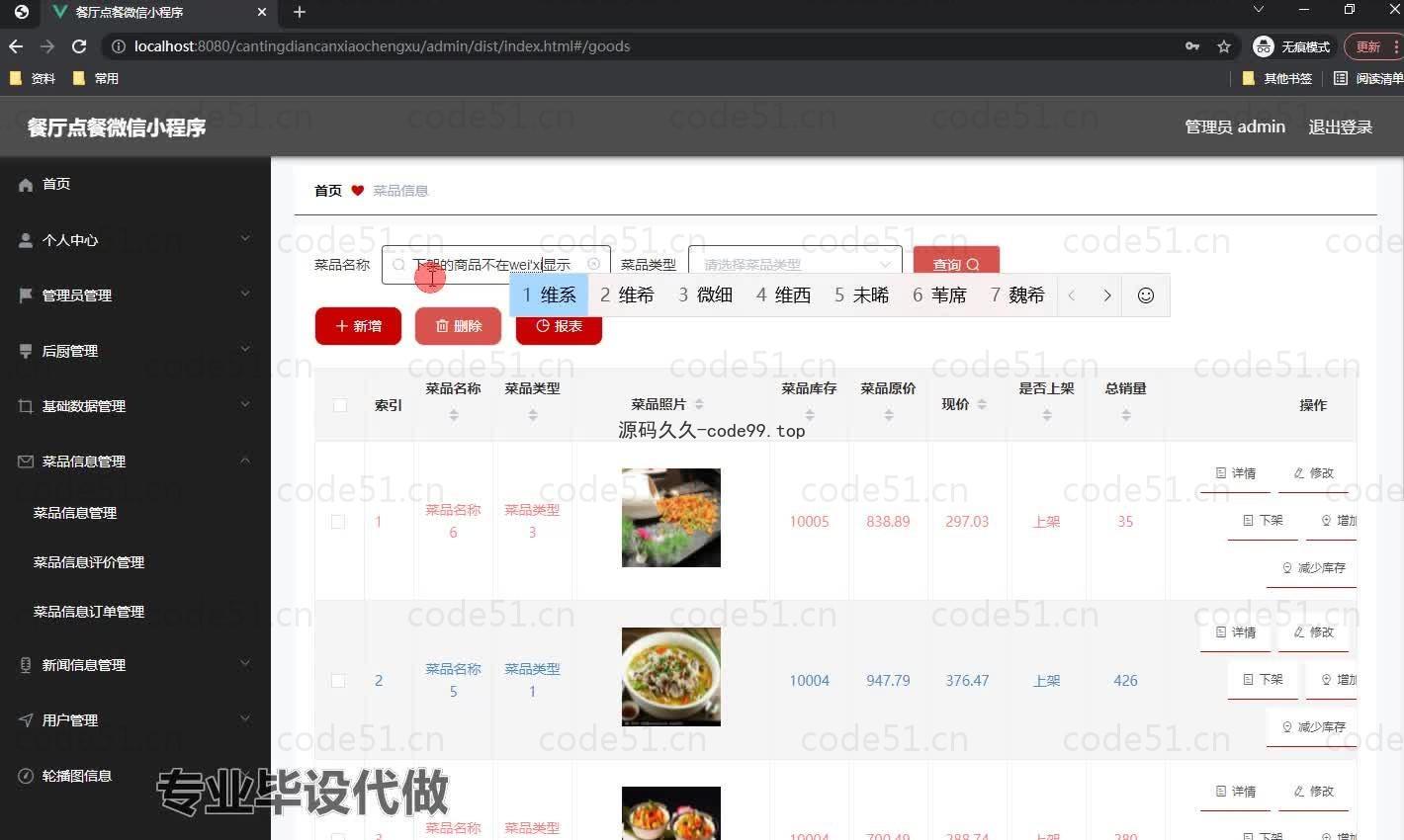Open 菜品信息管理 submenu item
This screenshot has height=840, width=1404.
pyautogui.click(x=75, y=513)
